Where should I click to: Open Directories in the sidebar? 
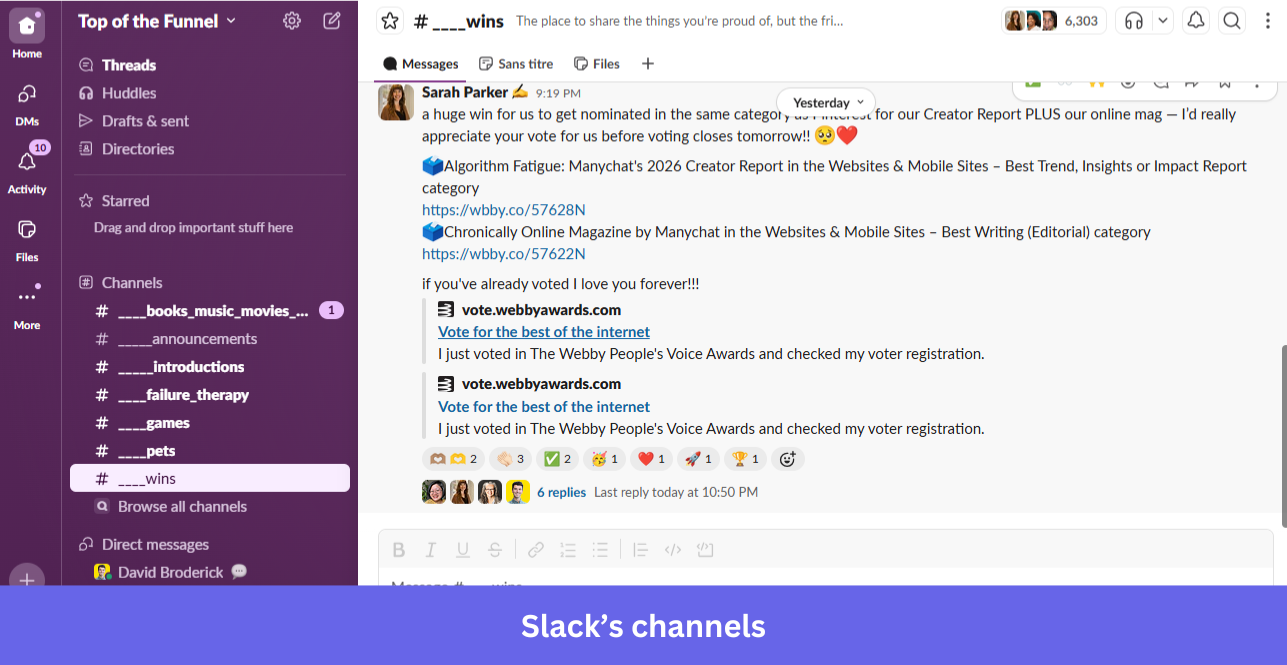tap(137, 149)
